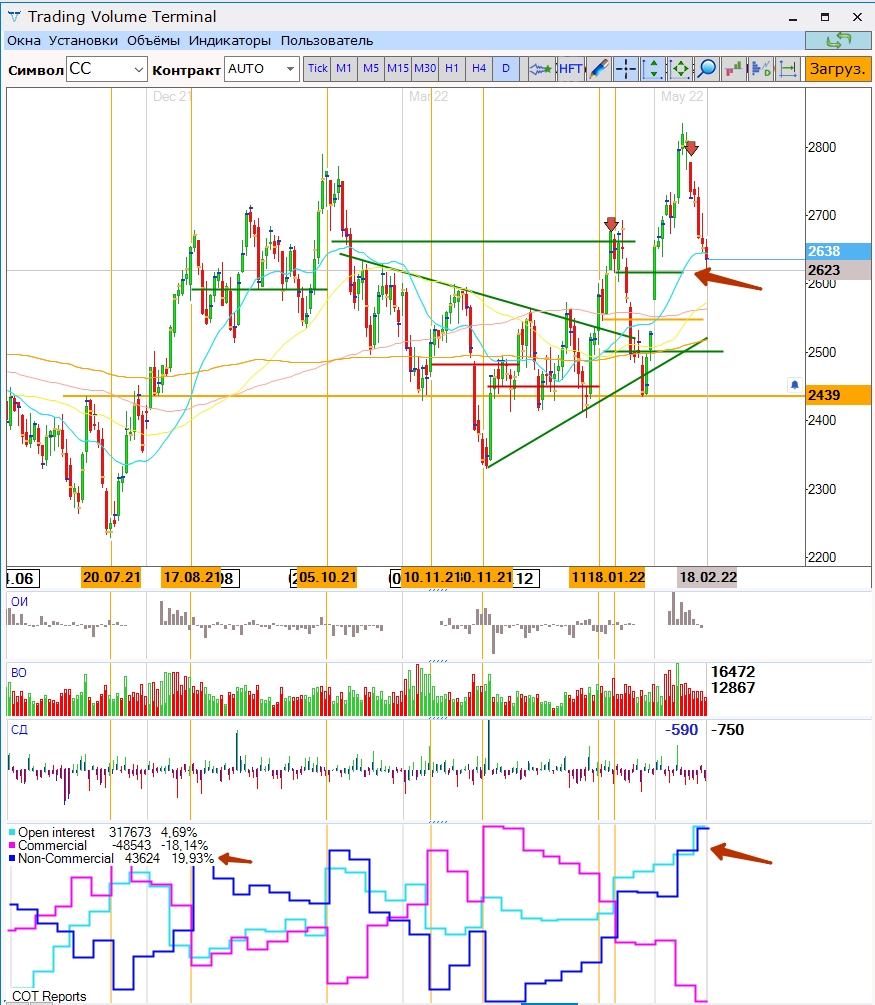Activate the crosshair cursor tool
The height and width of the screenshot is (1005, 875).
click(x=626, y=69)
